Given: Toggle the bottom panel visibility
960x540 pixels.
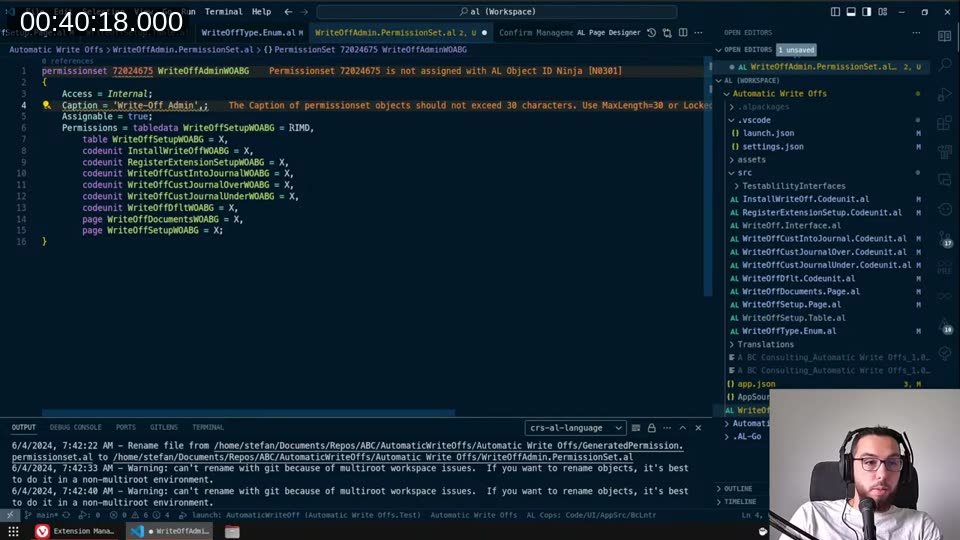Looking at the screenshot, I should point(852,12).
